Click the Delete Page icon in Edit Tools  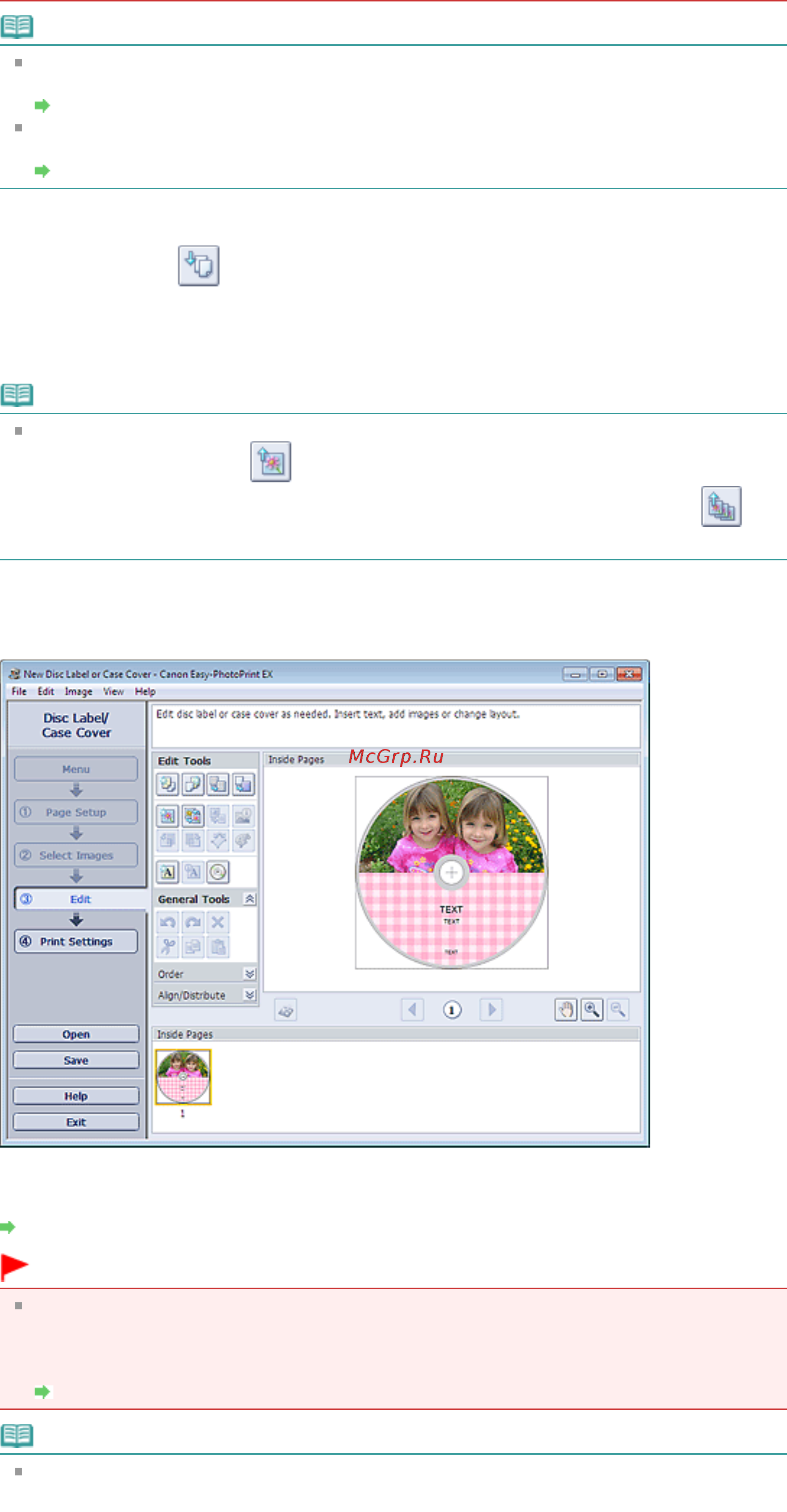click(193, 784)
